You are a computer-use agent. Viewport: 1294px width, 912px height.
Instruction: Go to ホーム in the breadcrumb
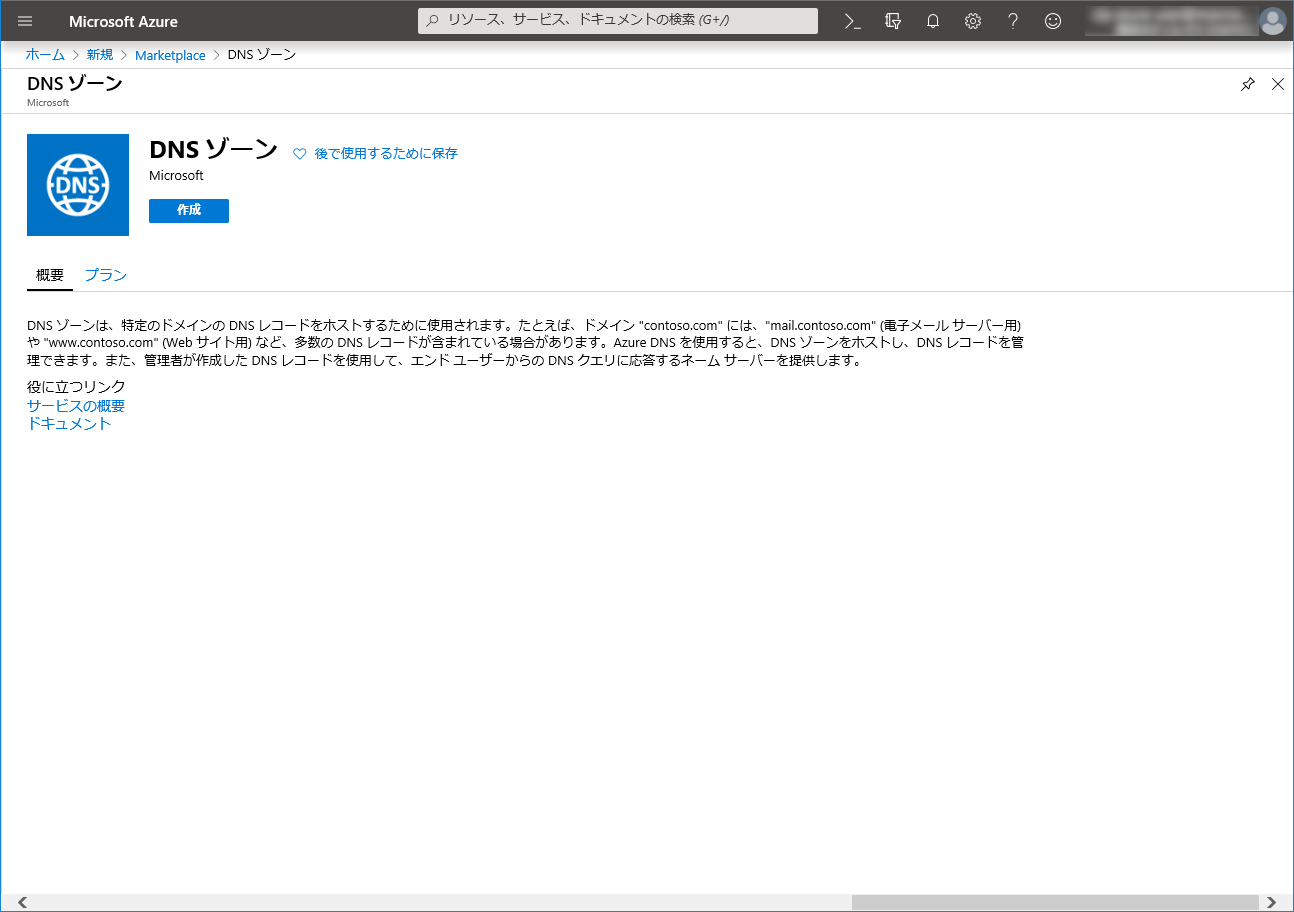click(45, 55)
